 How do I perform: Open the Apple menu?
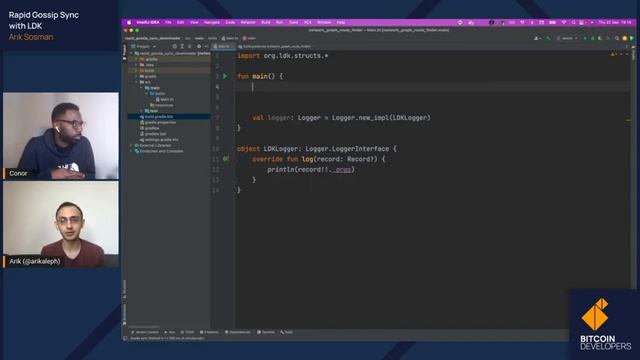click(129, 22)
